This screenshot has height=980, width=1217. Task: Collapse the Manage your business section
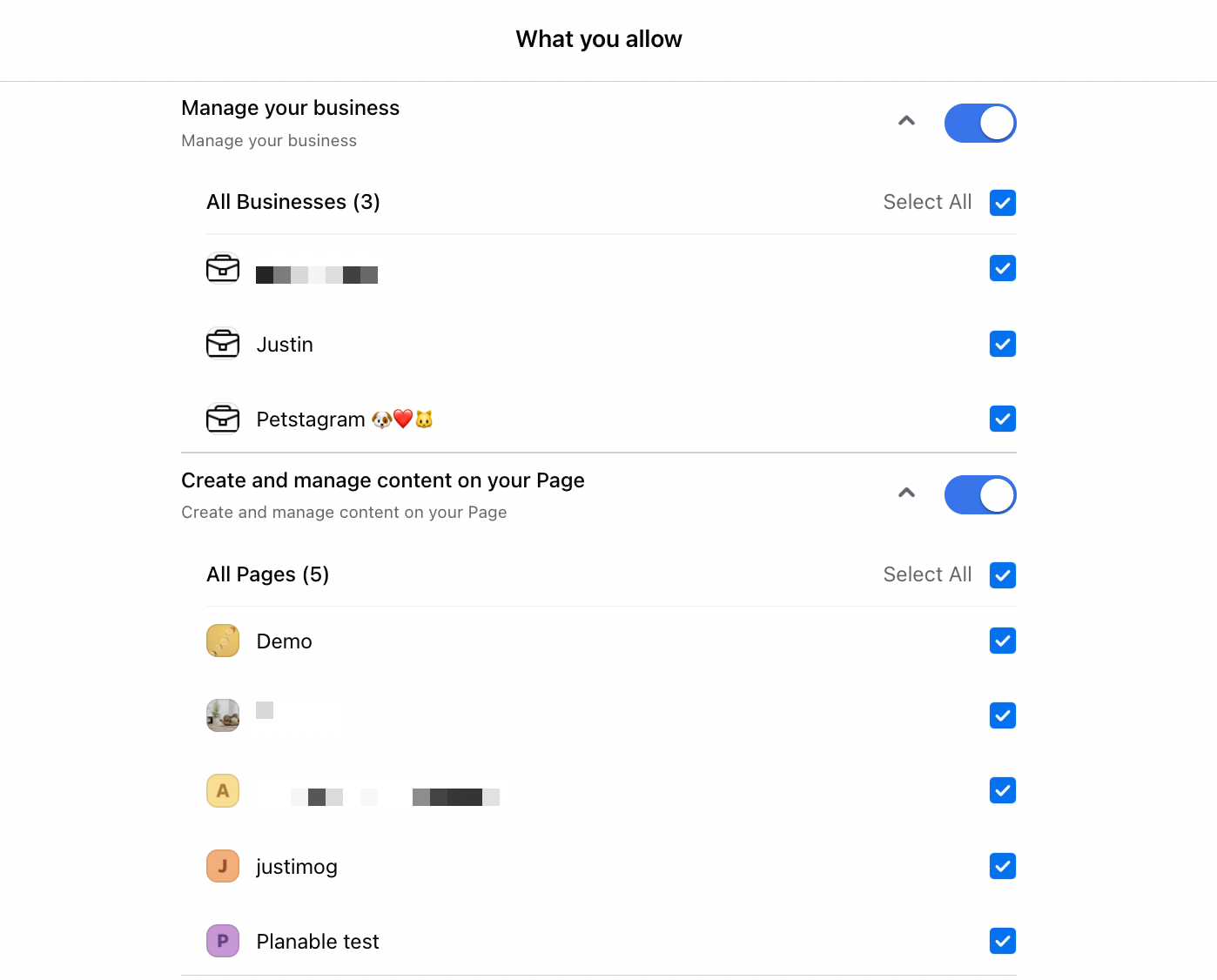point(906,121)
